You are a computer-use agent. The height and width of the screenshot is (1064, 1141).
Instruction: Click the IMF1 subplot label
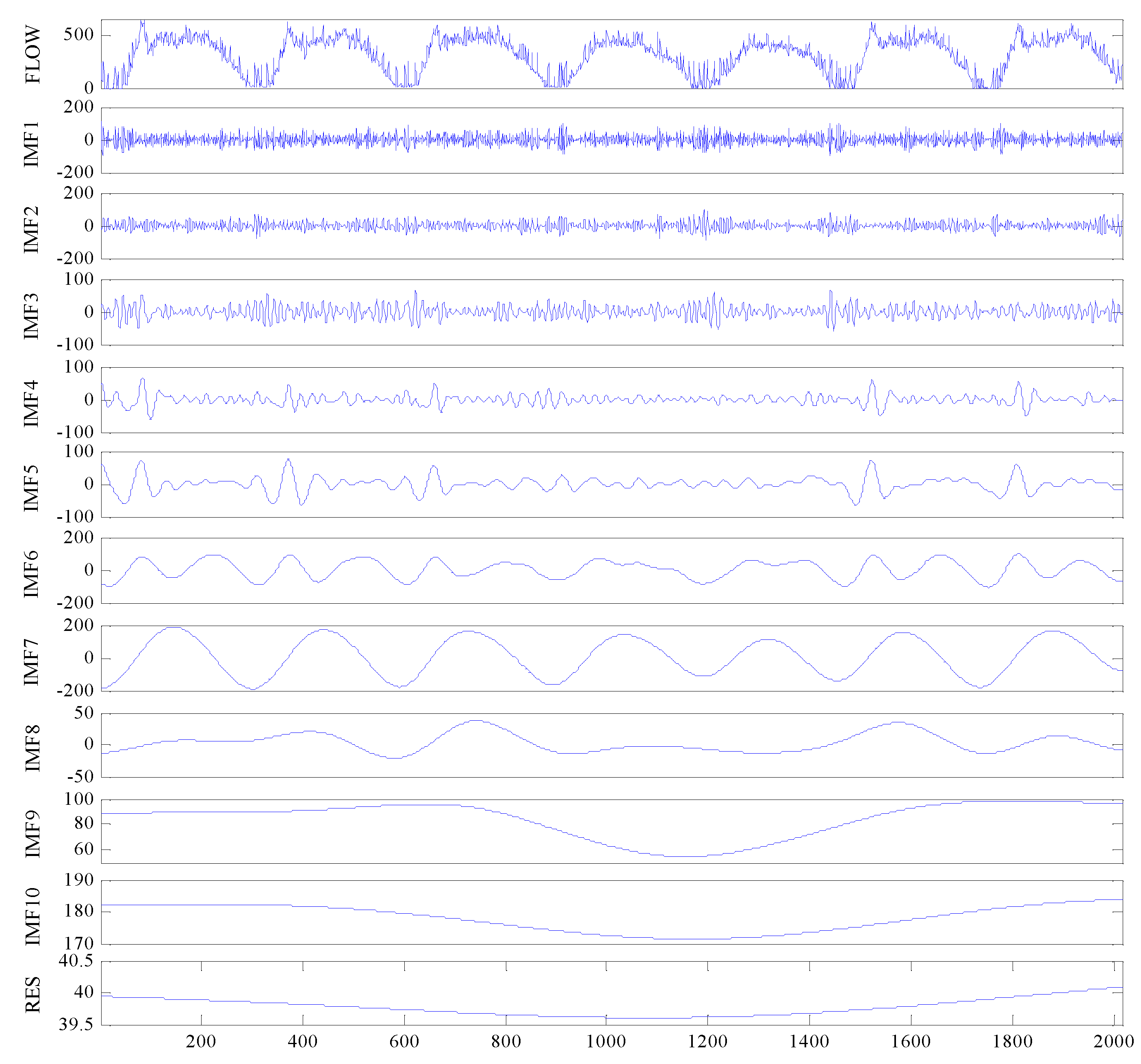point(32,144)
